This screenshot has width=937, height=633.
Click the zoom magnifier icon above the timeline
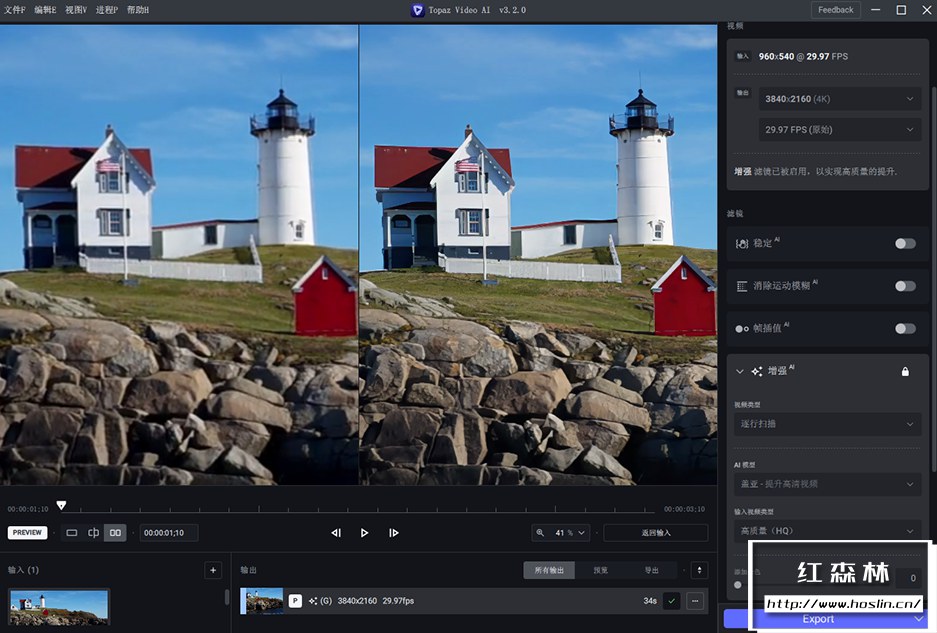(x=538, y=532)
